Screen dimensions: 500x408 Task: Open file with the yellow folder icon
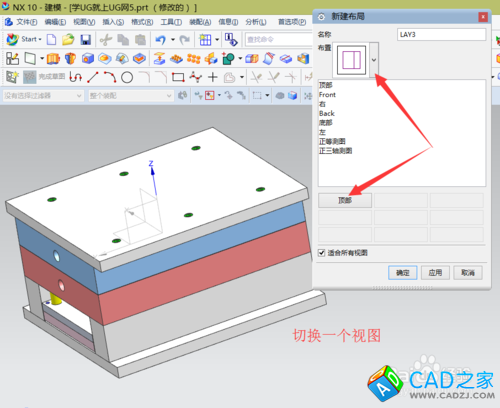[x=68, y=40]
